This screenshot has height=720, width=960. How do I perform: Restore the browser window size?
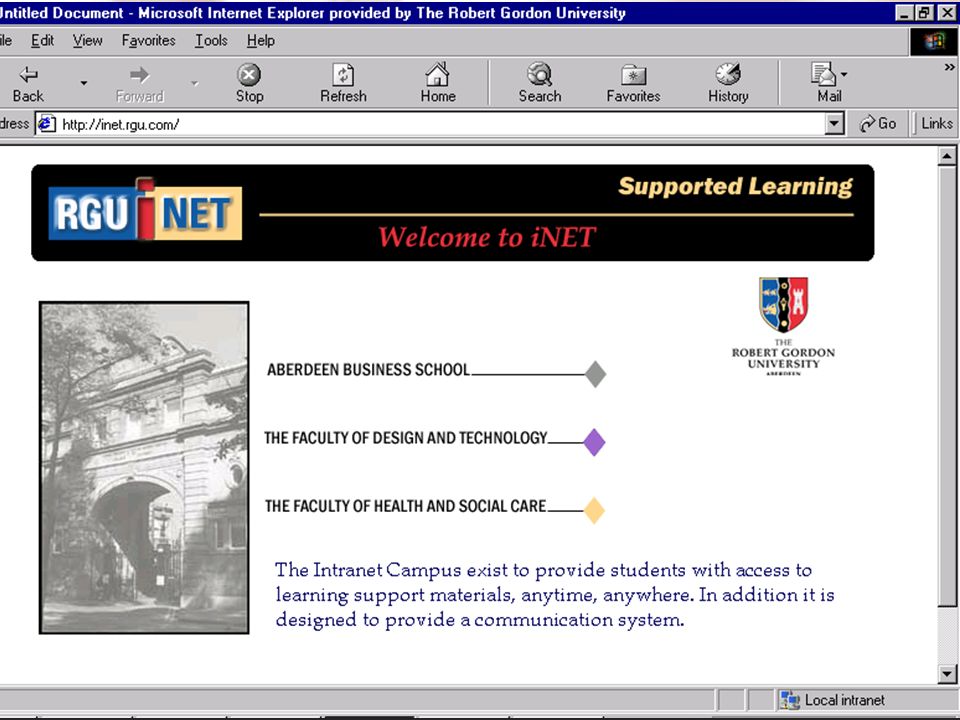click(x=924, y=12)
